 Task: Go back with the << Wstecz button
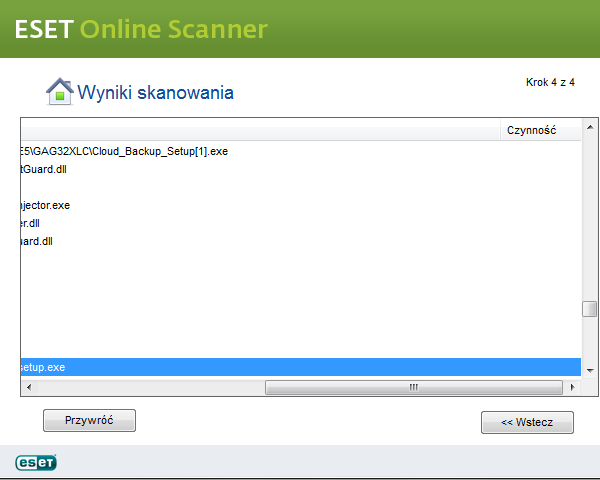click(x=527, y=422)
